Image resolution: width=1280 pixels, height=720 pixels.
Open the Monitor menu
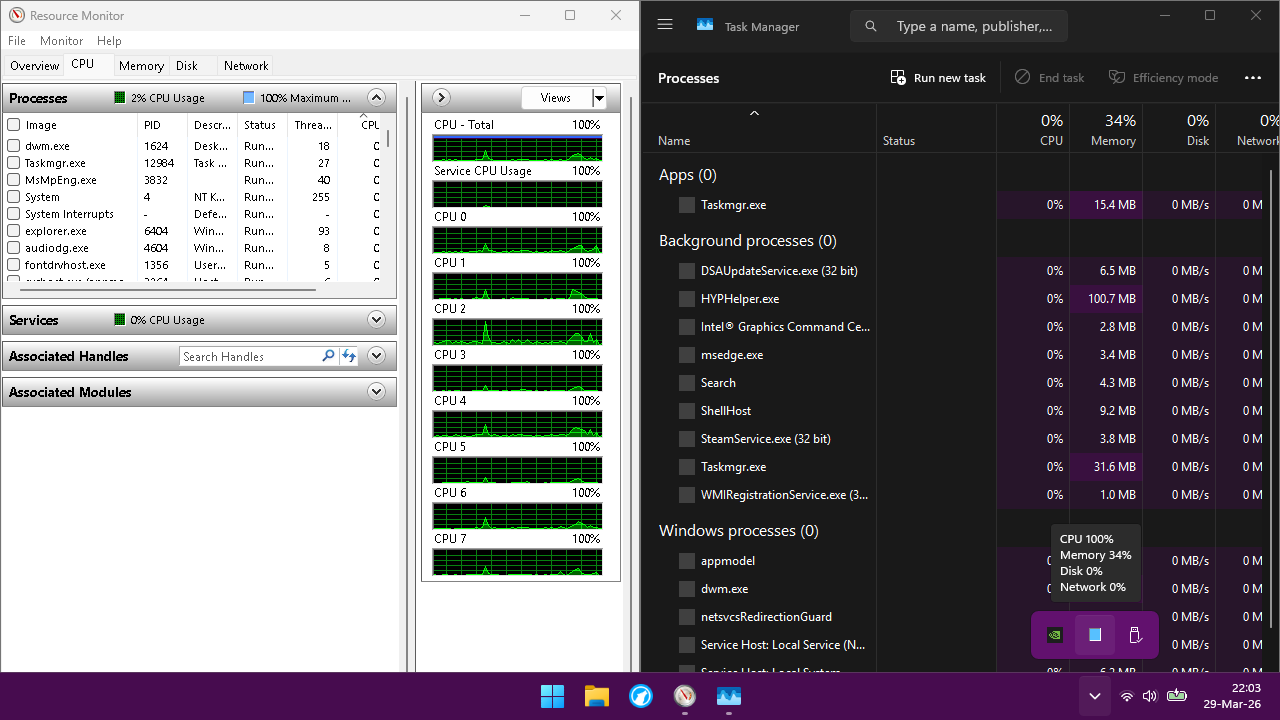(x=61, y=41)
